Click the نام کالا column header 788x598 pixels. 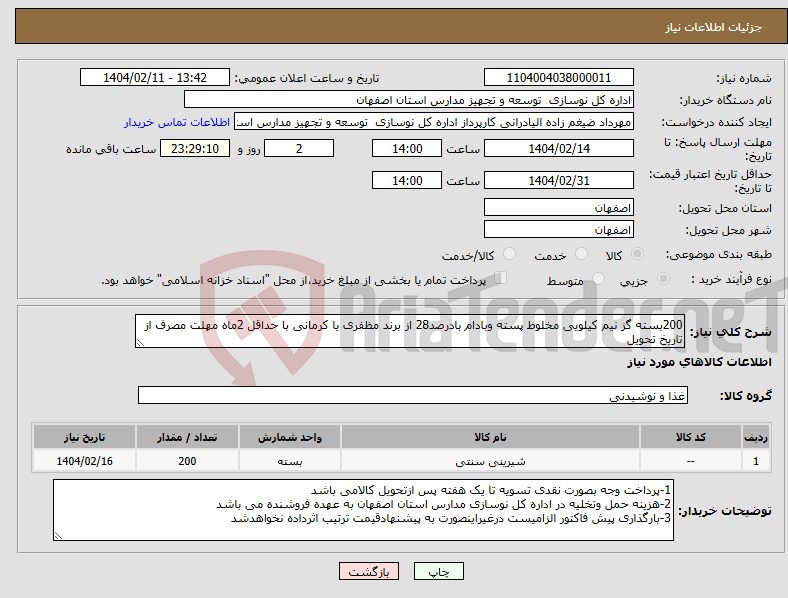(490, 437)
